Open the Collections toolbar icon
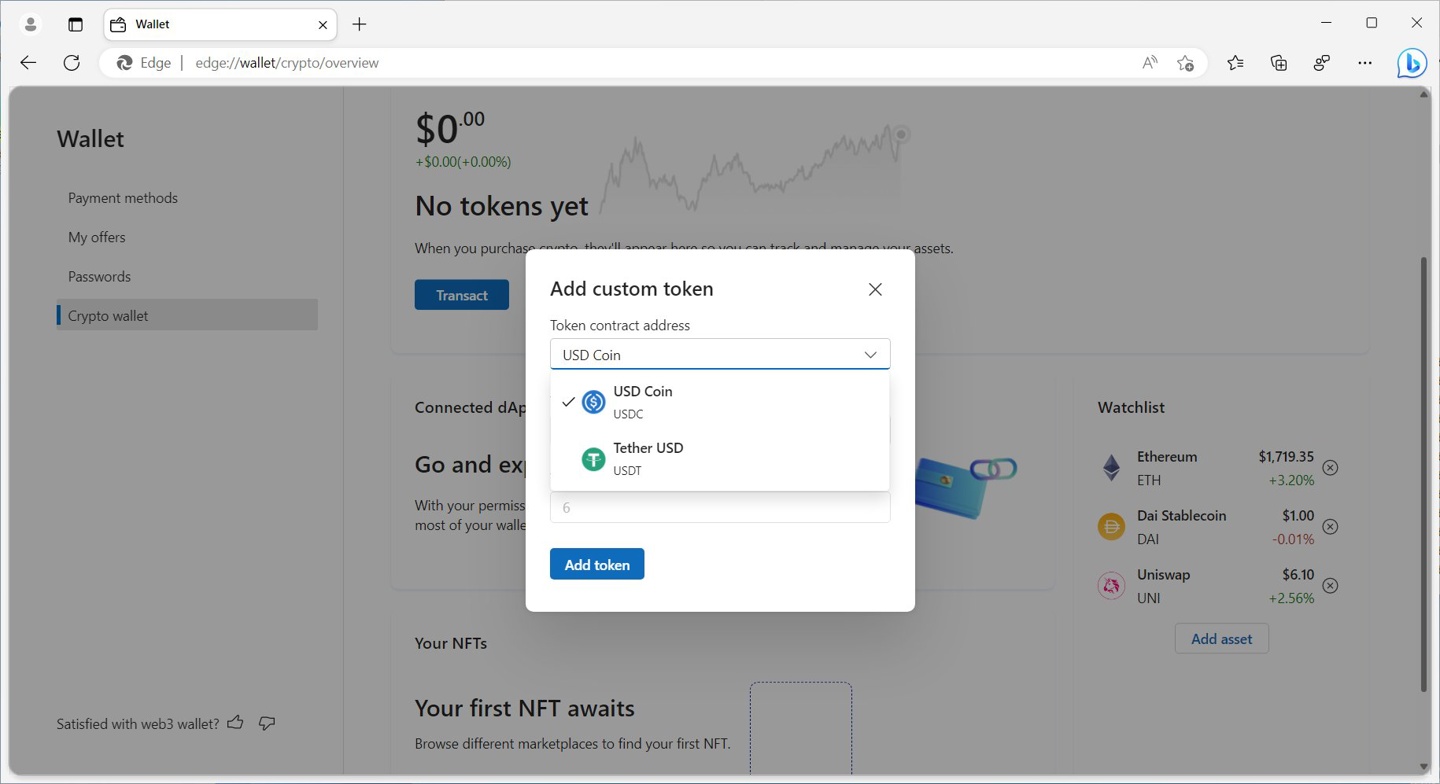This screenshot has height=784, width=1440. point(1278,63)
